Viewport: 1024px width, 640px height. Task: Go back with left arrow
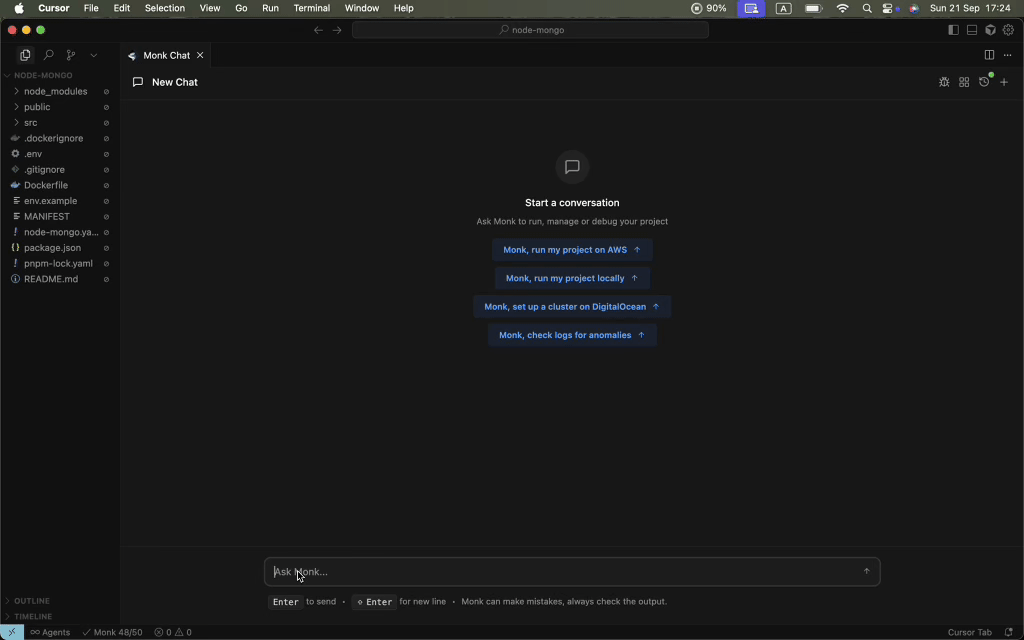pos(319,30)
